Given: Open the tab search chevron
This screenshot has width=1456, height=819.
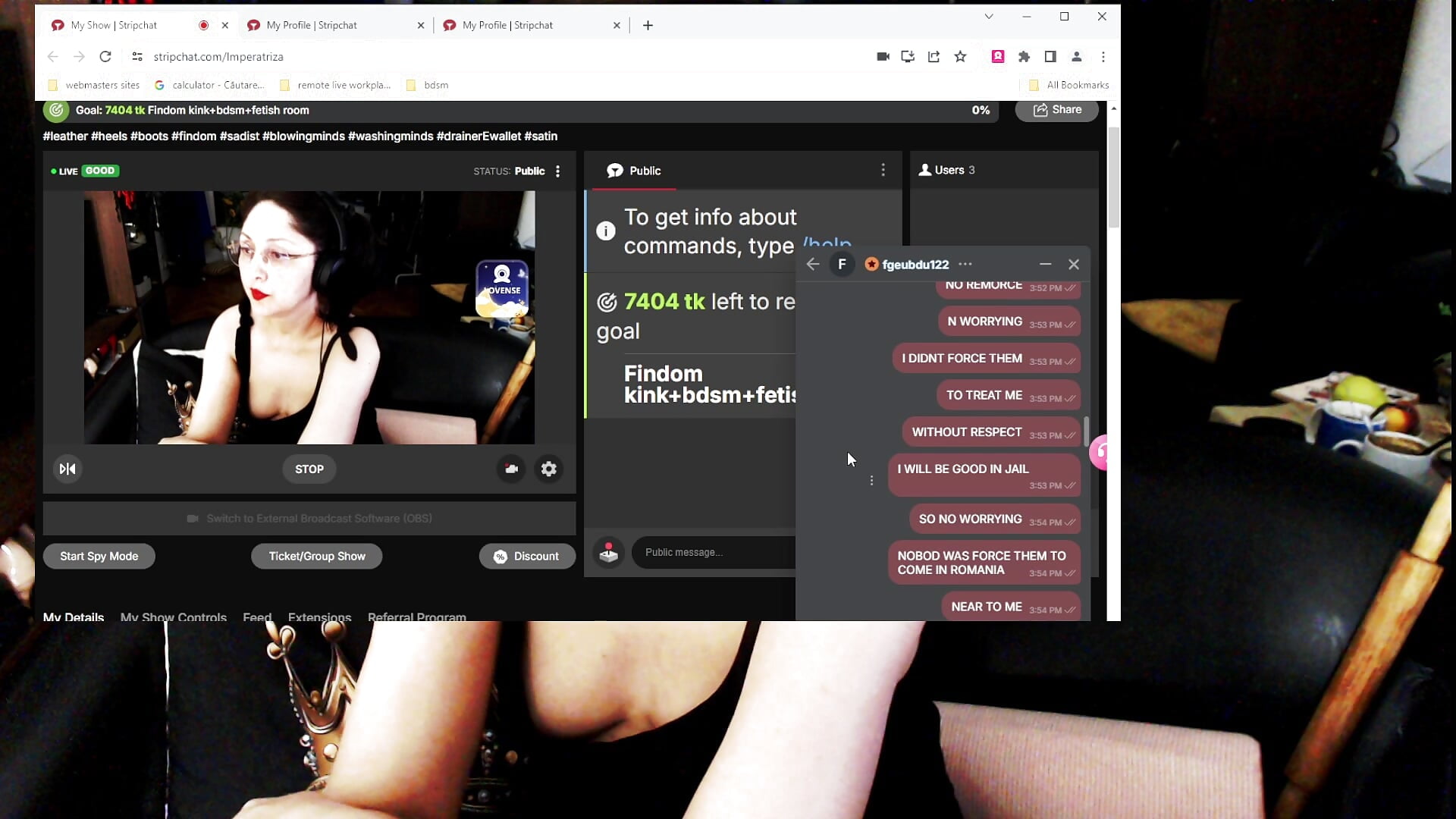Looking at the screenshot, I should [x=989, y=16].
